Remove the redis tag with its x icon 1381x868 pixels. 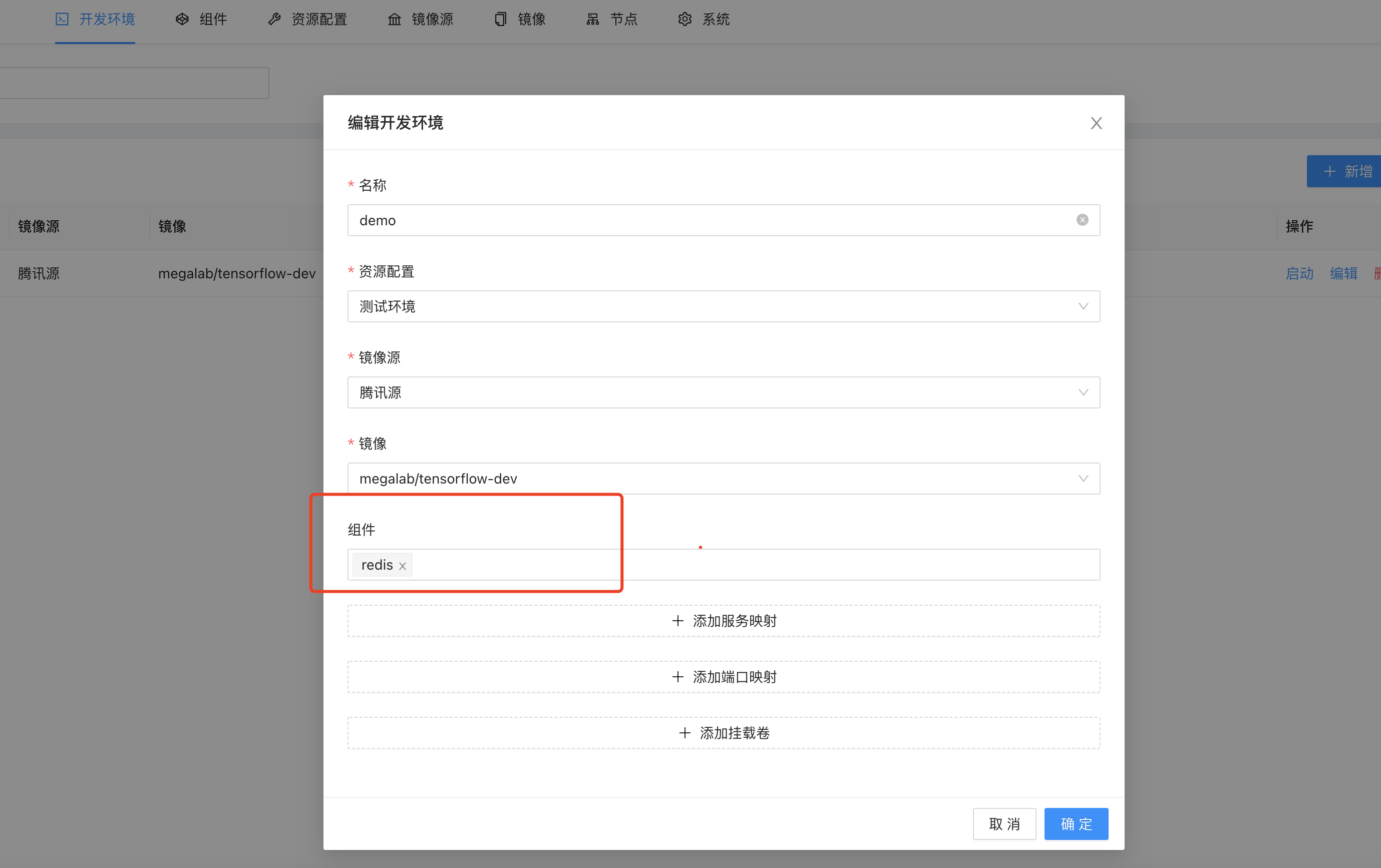(x=403, y=566)
